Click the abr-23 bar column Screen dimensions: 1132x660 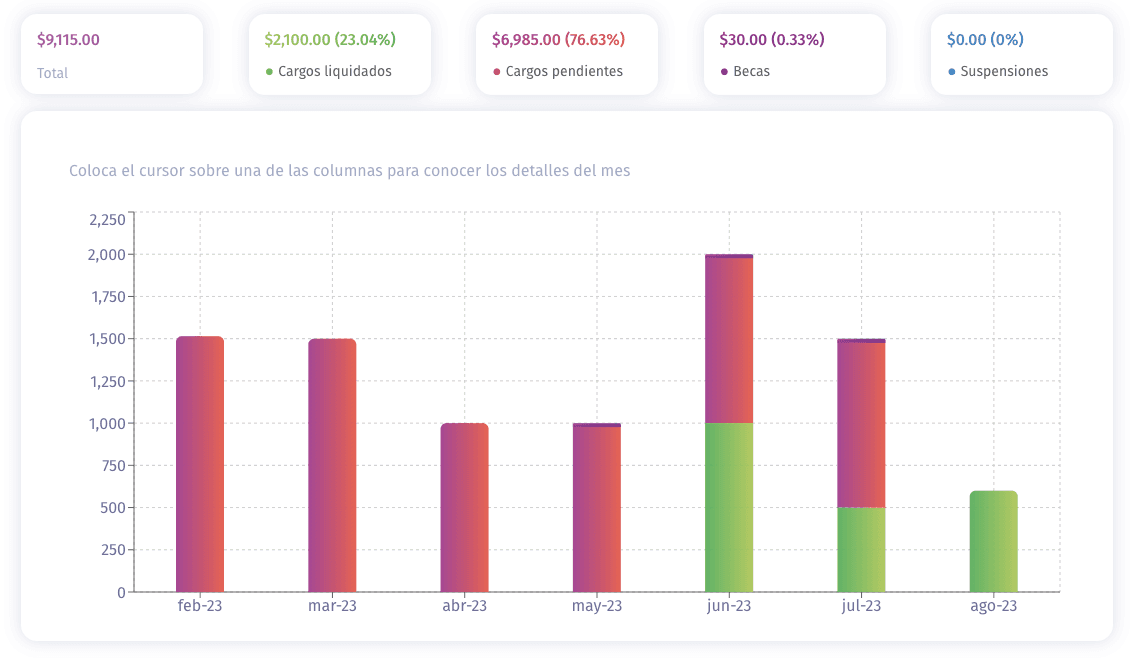pyautogui.click(x=464, y=508)
